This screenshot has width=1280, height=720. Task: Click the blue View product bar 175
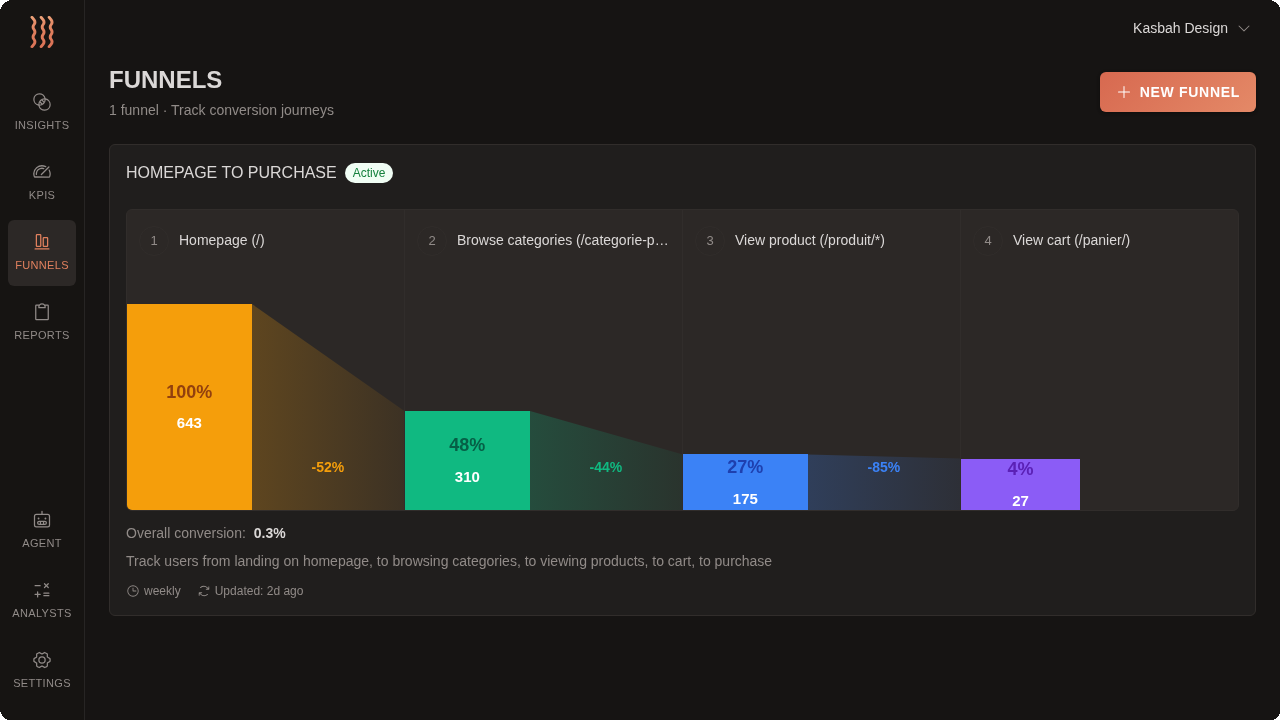pos(745,482)
